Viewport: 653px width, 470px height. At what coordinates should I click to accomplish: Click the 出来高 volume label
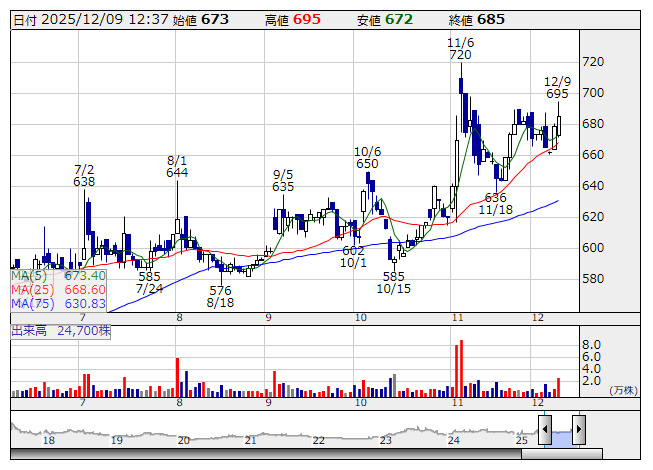[x=29, y=329]
